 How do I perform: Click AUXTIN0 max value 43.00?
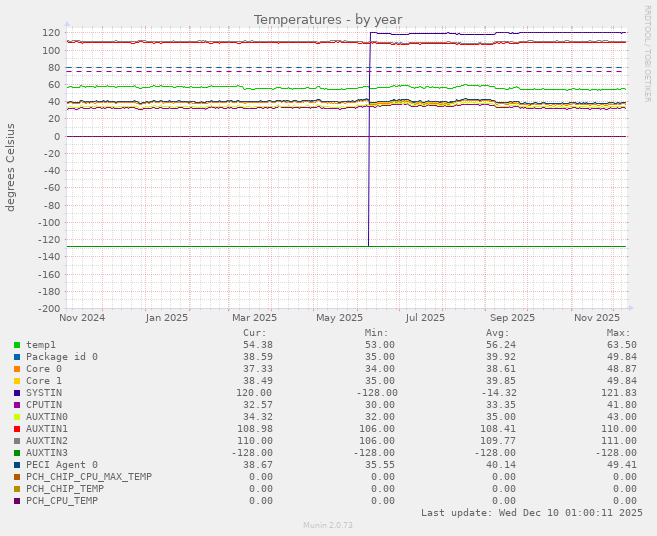click(622, 417)
